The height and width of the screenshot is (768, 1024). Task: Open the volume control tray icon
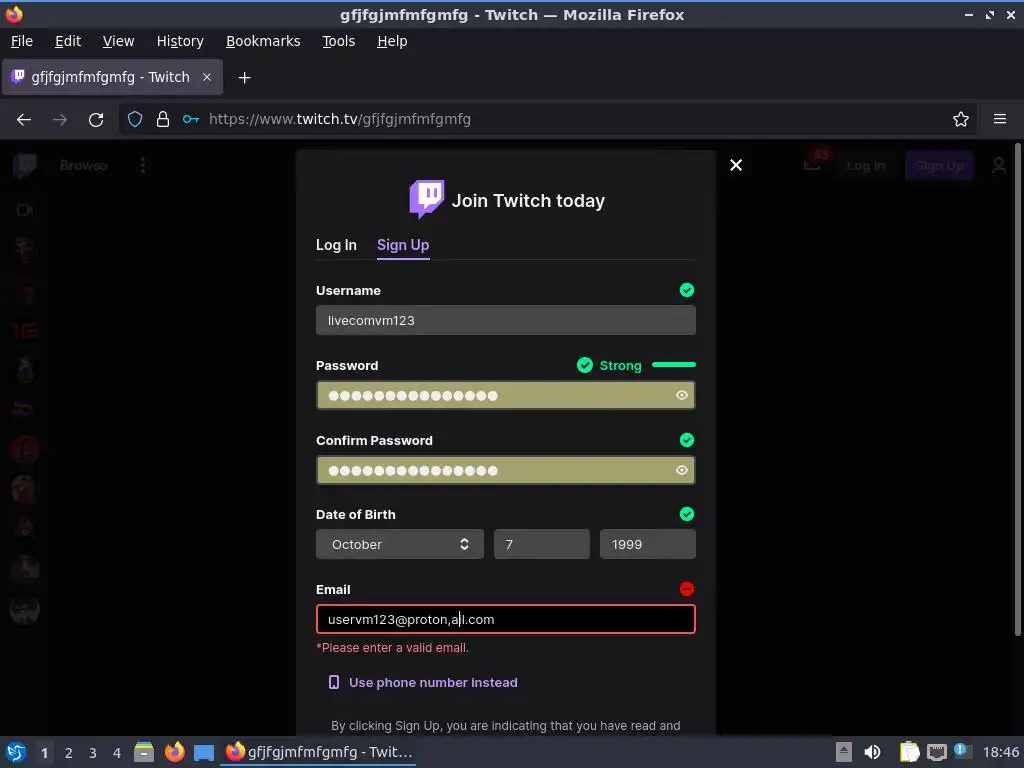[872, 752]
